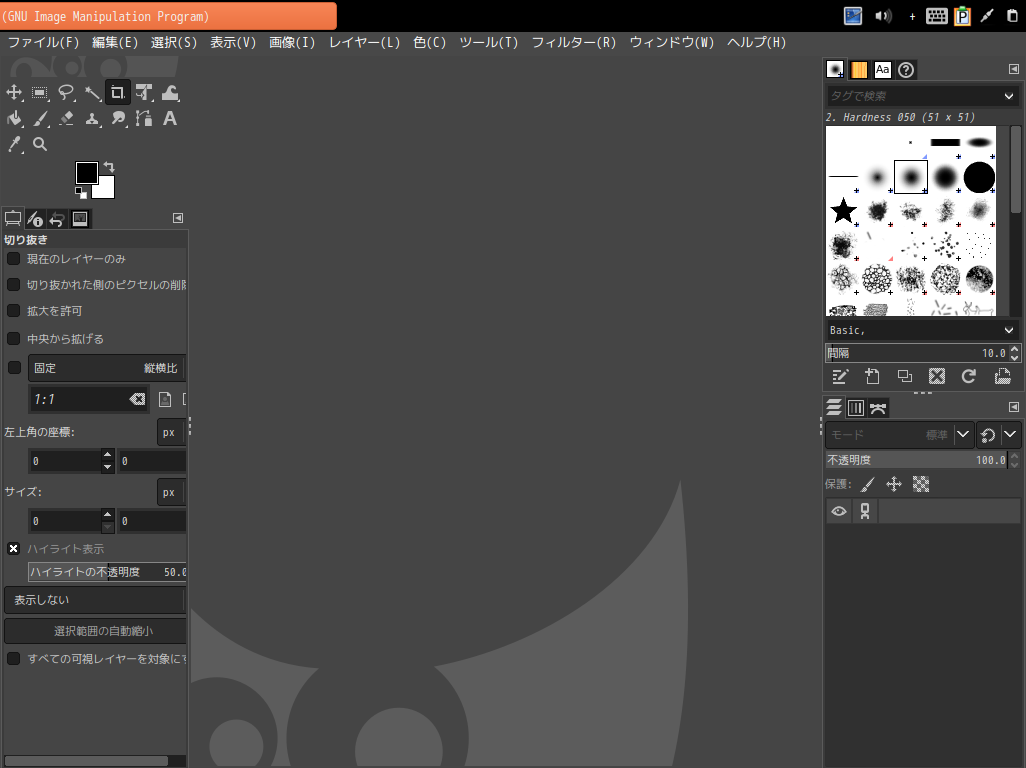Open the black foreground color swatch
Image resolution: width=1026 pixels, height=768 pixels.
86,173
